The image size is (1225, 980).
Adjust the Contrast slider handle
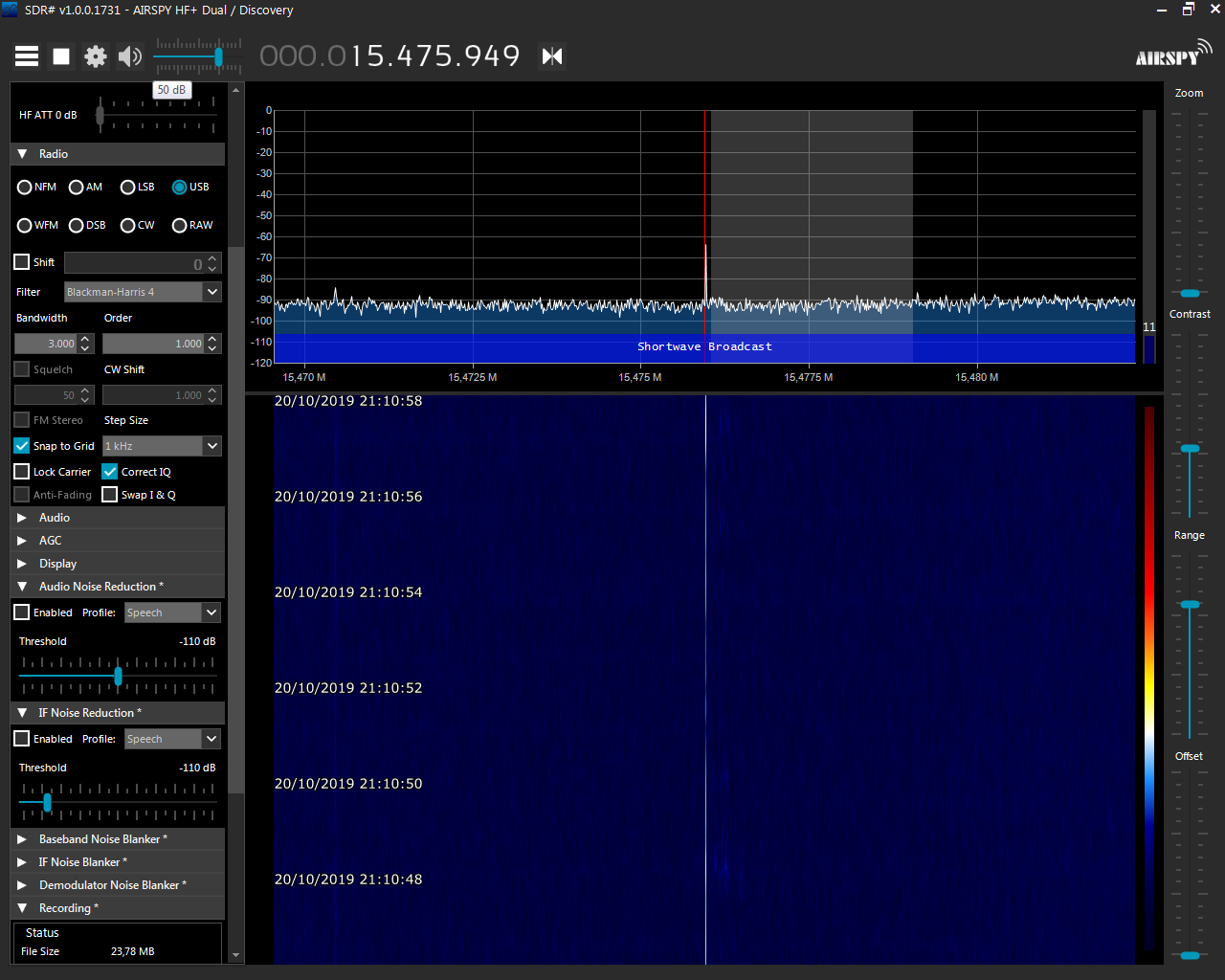pyautogui.click(x=1190, y=448)
